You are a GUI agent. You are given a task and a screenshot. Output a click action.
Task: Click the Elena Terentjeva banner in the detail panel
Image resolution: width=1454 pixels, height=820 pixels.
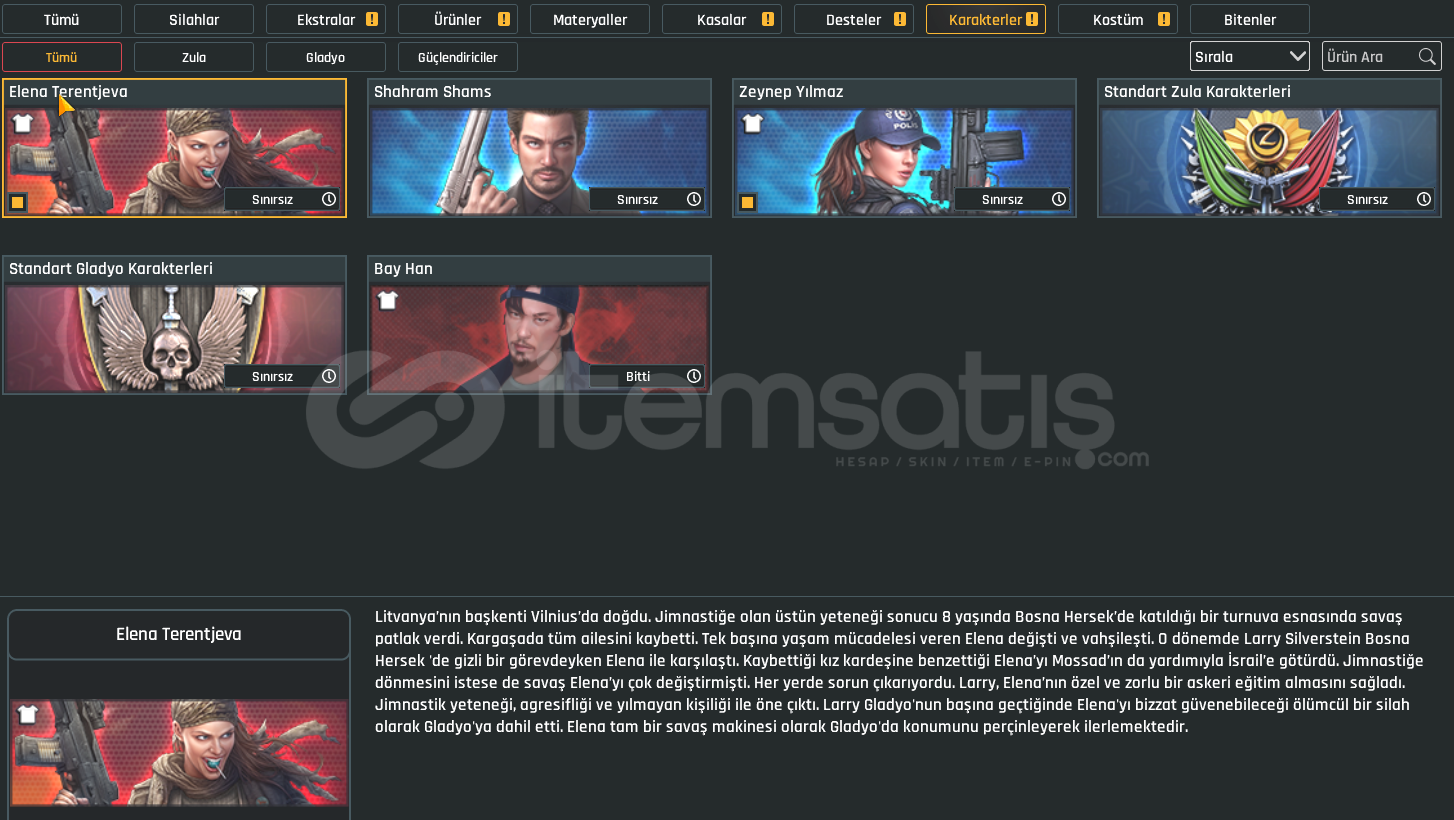click(179, 753)
